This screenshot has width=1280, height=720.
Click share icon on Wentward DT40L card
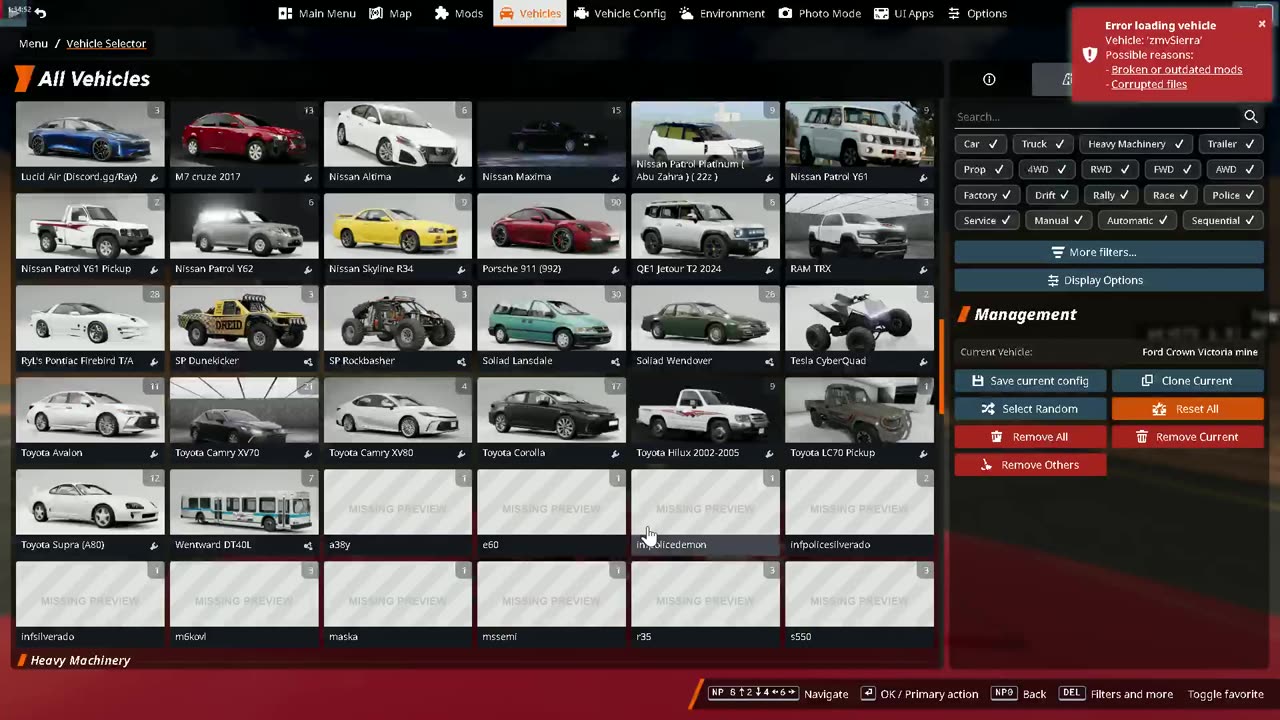point(308,545)
